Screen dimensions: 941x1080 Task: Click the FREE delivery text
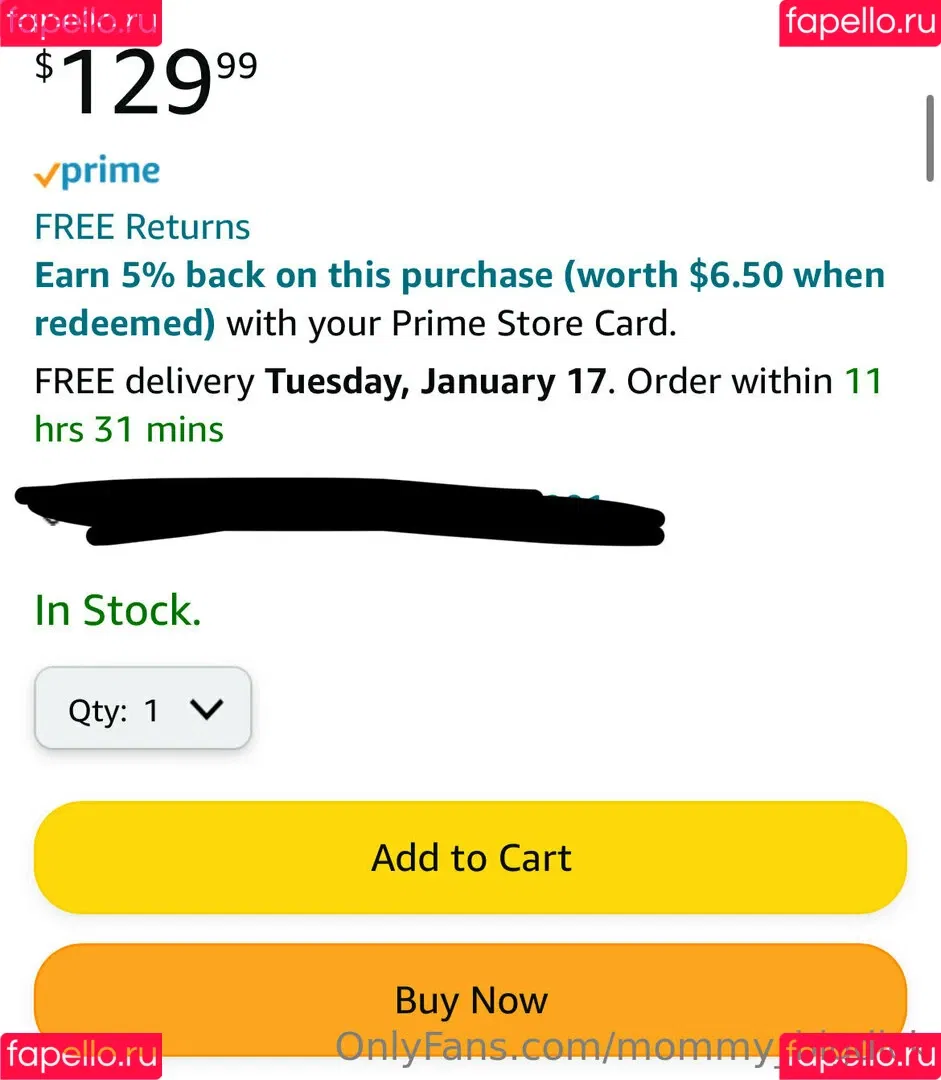tap(145, 382)
